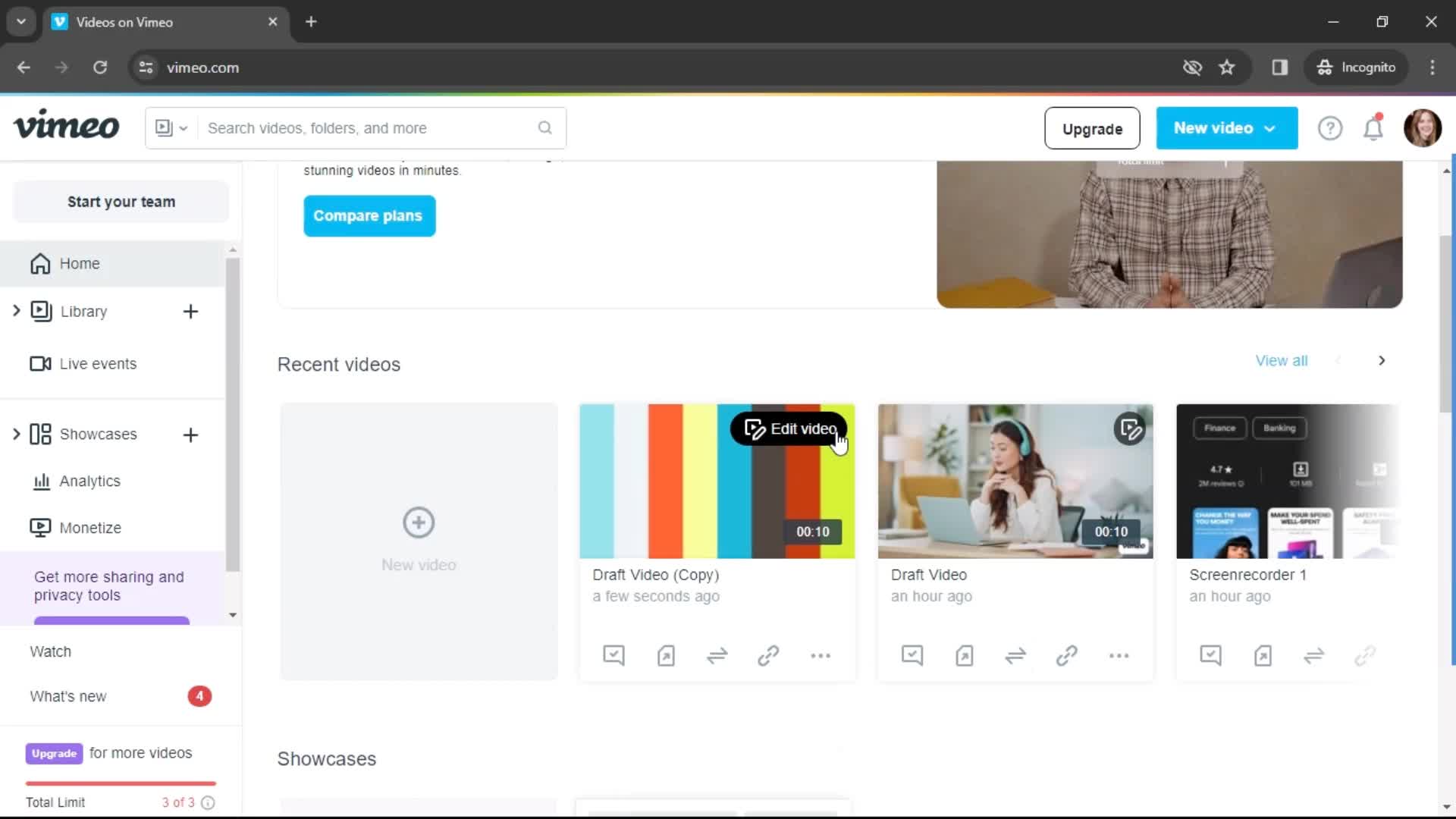Select the Home menu item in sidebar

79,263
